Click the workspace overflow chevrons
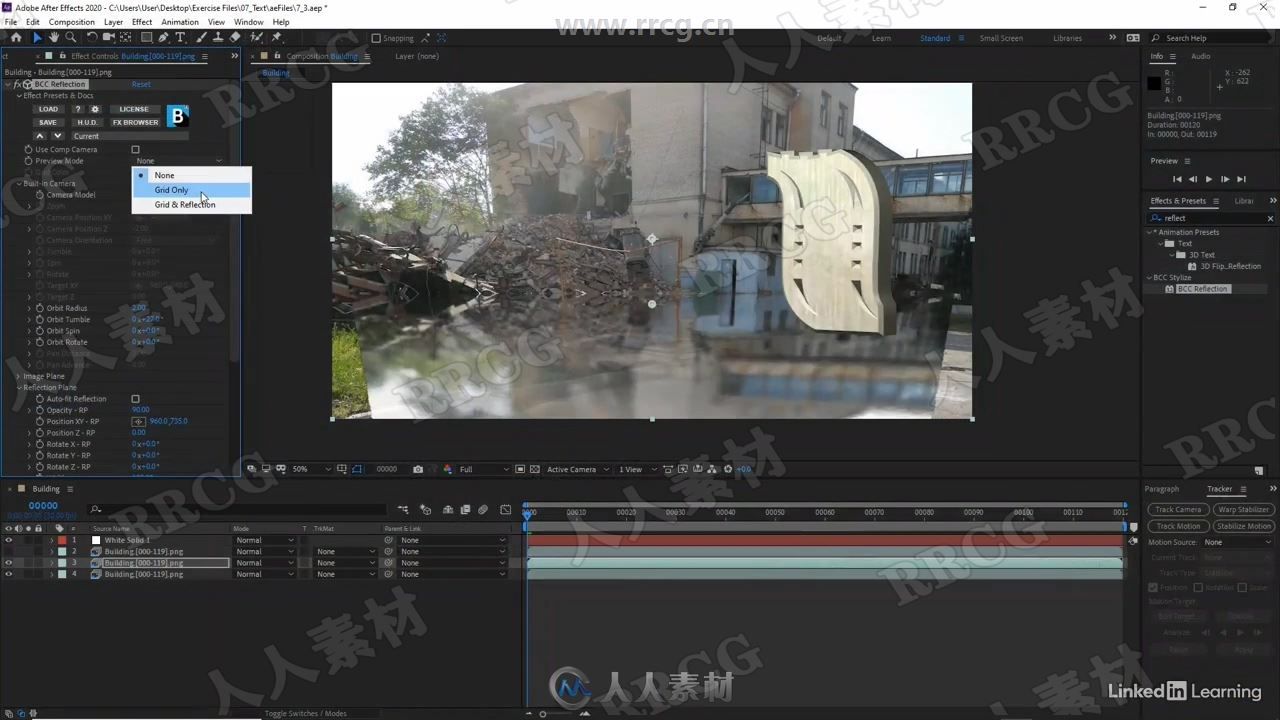 click(x=1112, y=38)
